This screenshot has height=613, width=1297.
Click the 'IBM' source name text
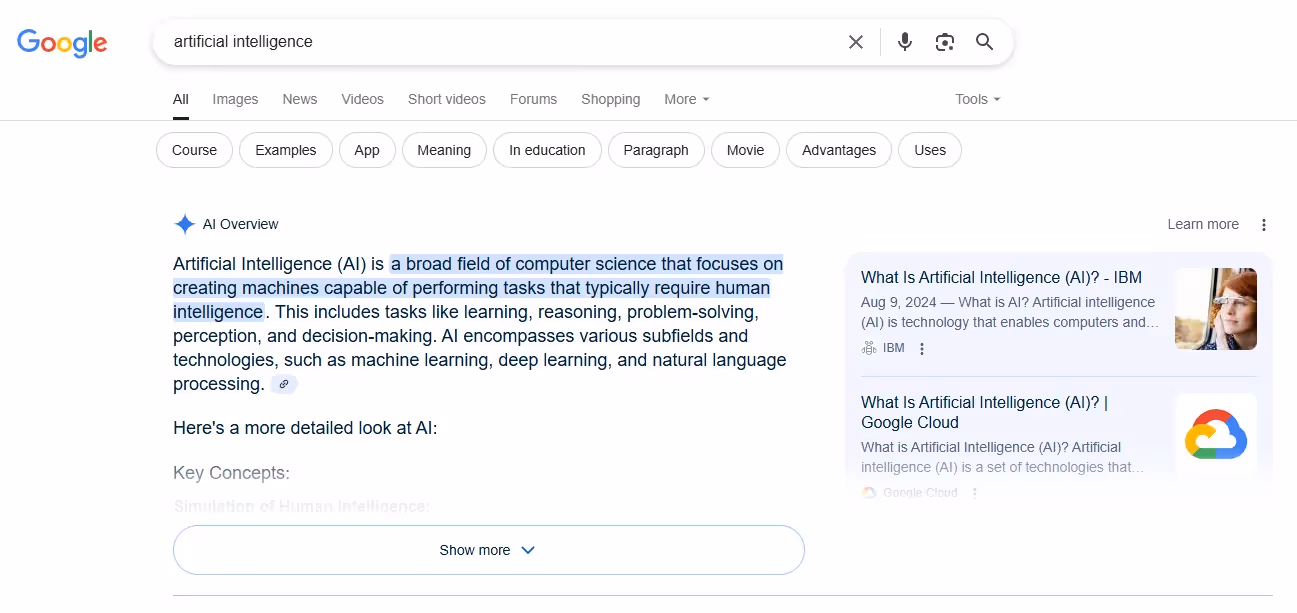point(894,348)
